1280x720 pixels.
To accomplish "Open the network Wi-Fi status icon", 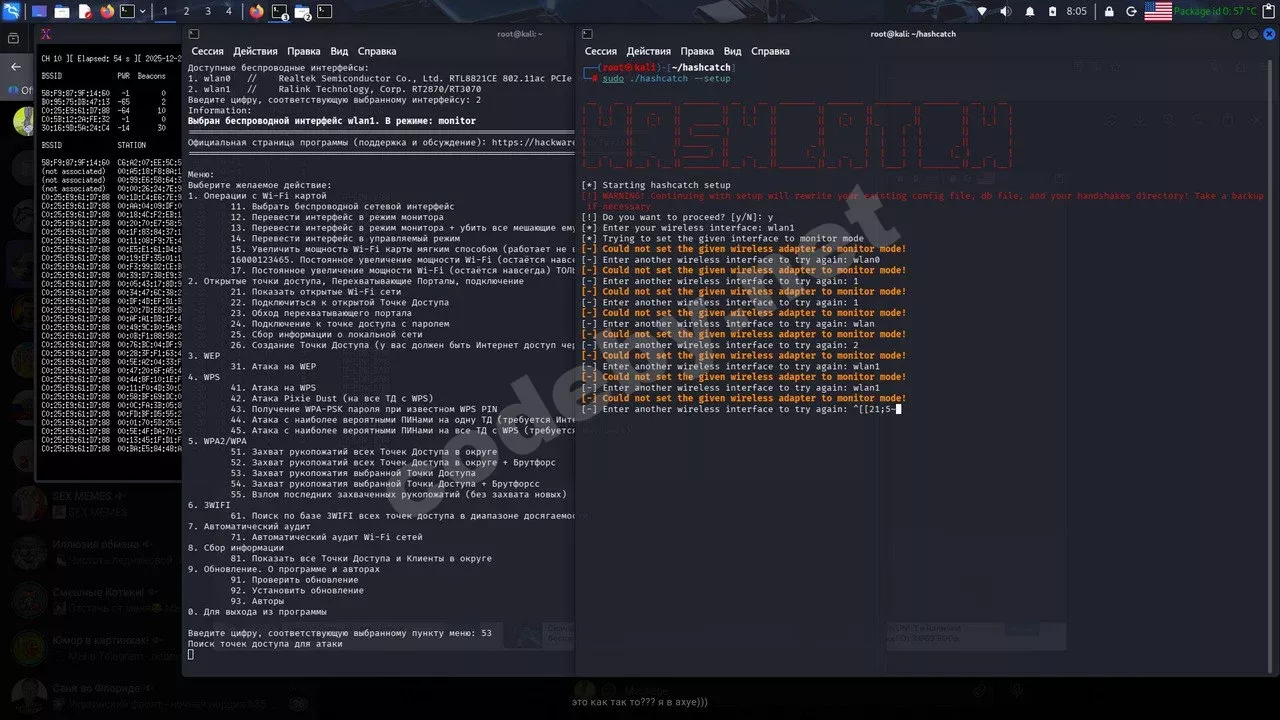I will click(981, 12).
